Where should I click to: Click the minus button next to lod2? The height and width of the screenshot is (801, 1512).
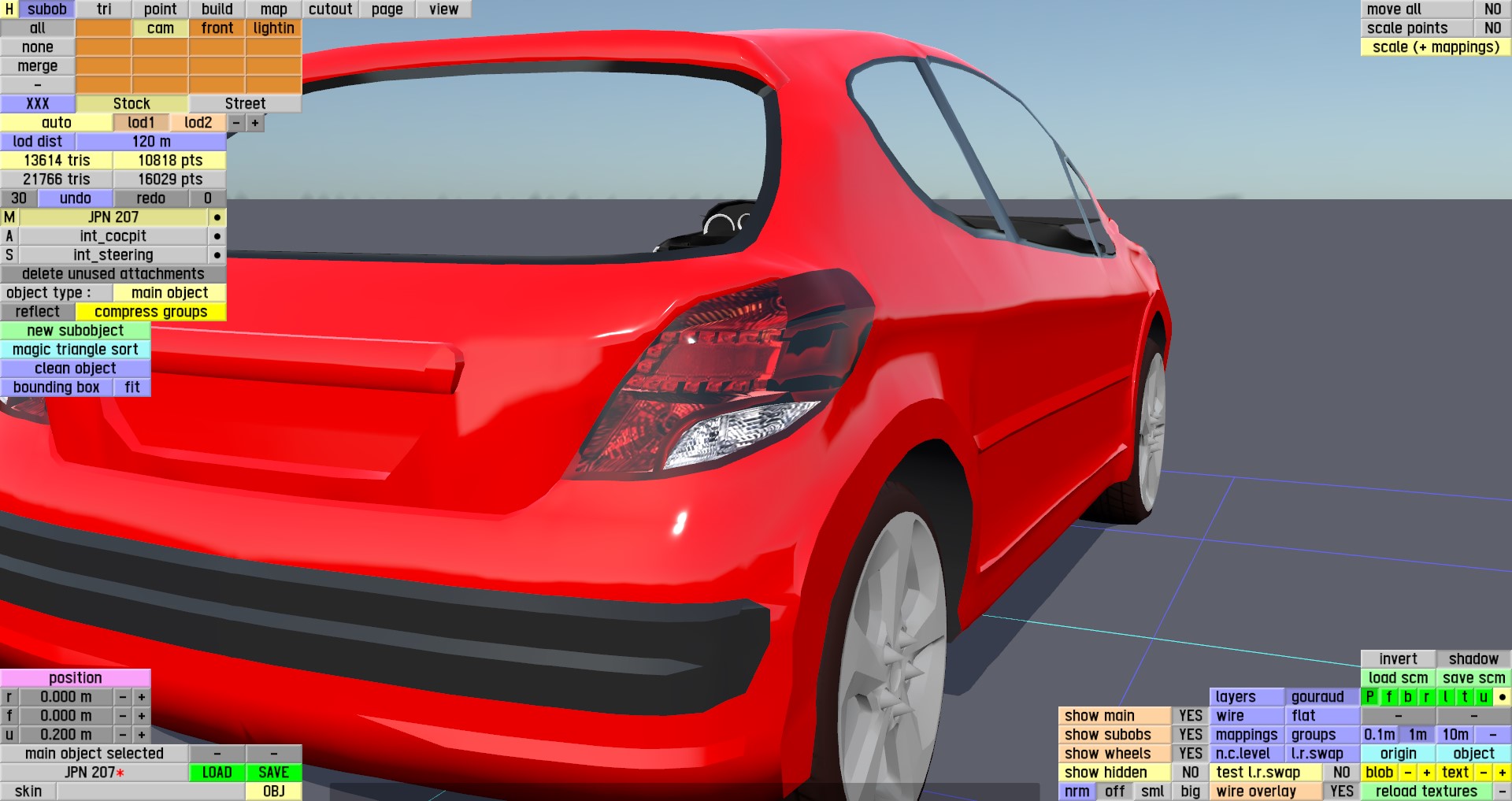click(x=236, y=123)
